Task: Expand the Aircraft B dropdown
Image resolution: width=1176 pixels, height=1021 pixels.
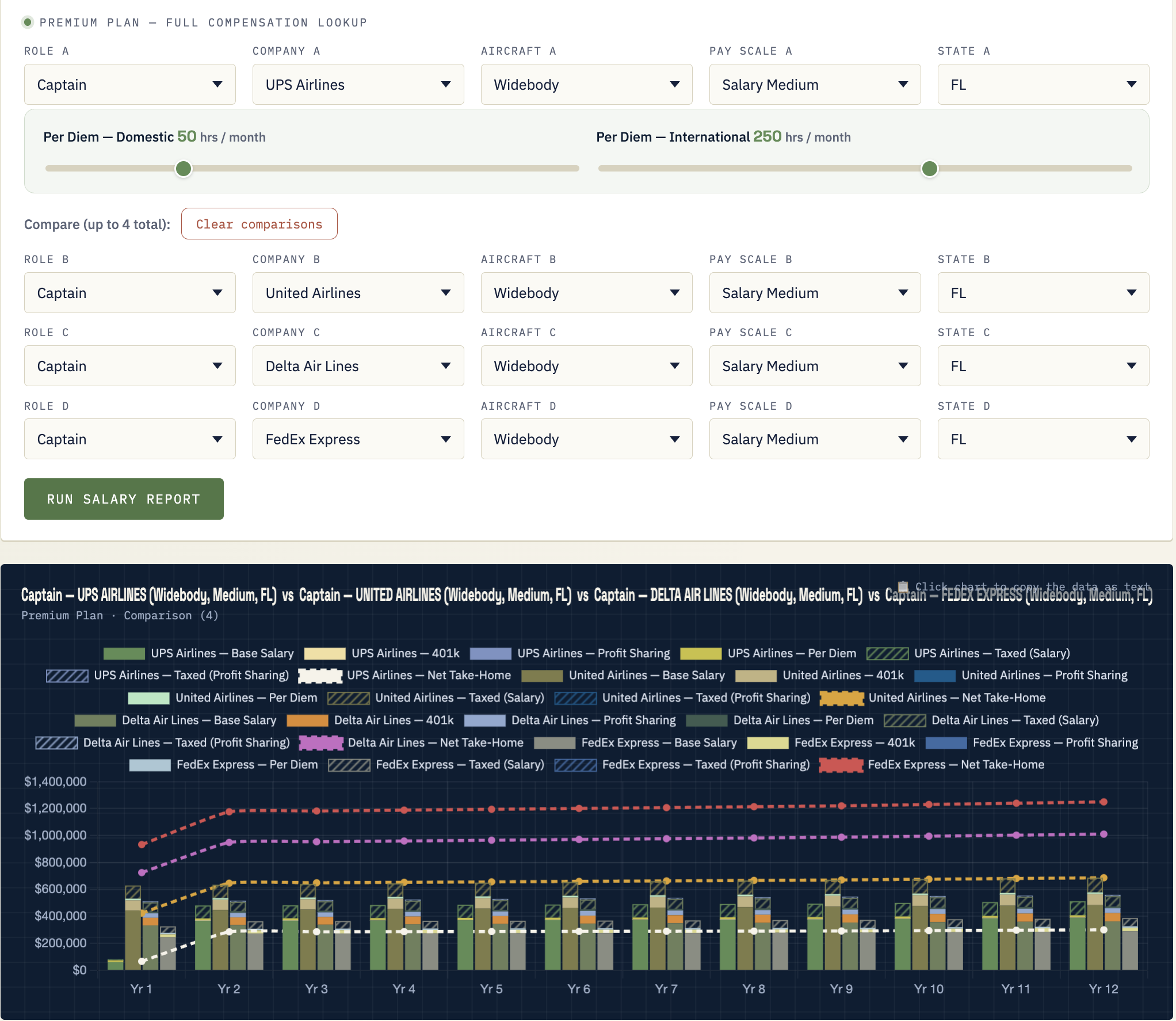Action: click(x=586, y=293)
